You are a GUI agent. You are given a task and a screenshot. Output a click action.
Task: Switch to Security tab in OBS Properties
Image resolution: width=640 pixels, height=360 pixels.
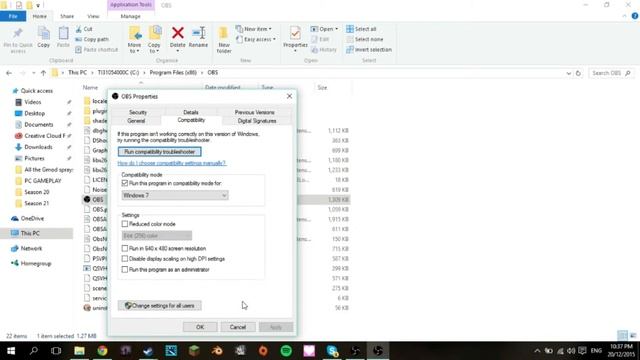click(138, 112)
